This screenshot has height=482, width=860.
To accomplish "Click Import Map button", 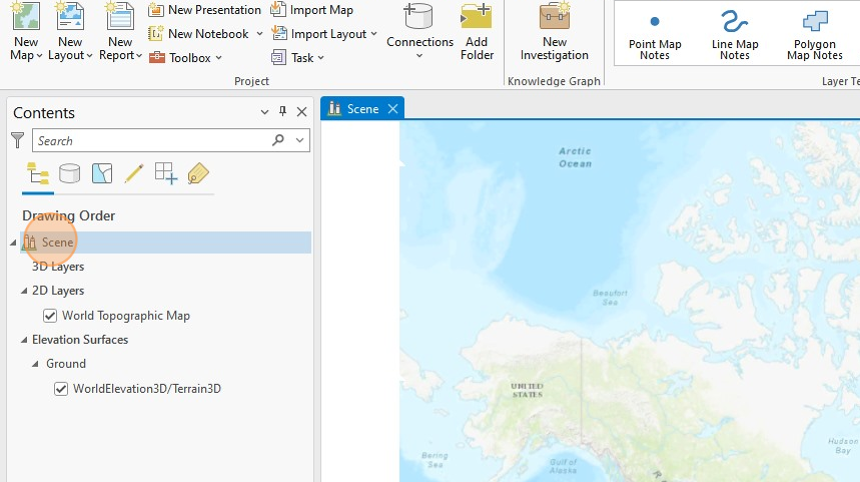I will point(312,10).
